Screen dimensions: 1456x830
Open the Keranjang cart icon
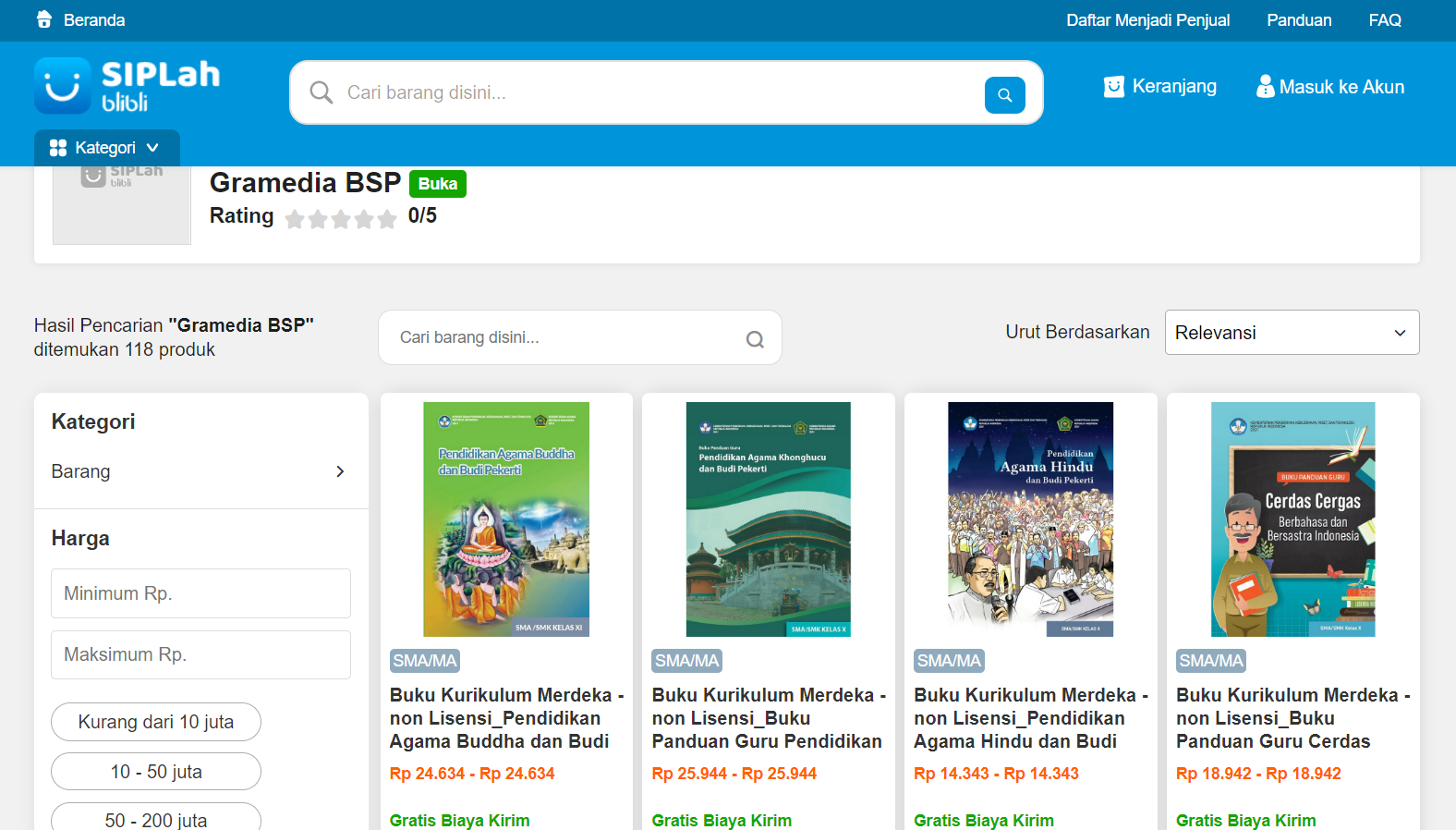(x=1114, y=87)
